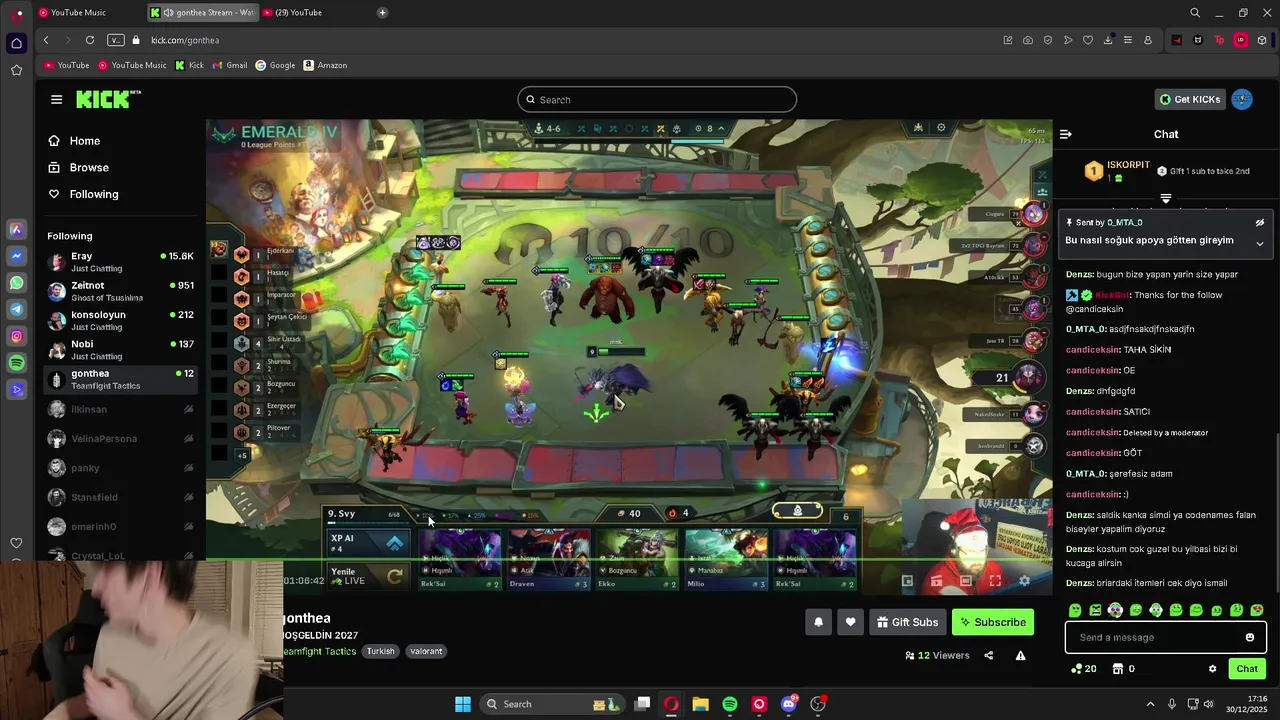The width and height of the screenshot is (1280, 720).
Task: Open Spotify from Windows taskbar
Action: (730, 704)
